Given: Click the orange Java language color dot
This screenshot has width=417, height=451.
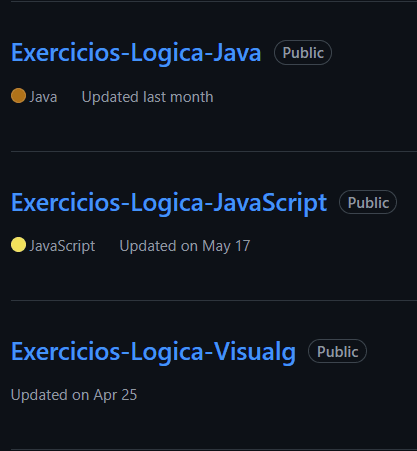Looking at the screenshot, I should 18,96.
